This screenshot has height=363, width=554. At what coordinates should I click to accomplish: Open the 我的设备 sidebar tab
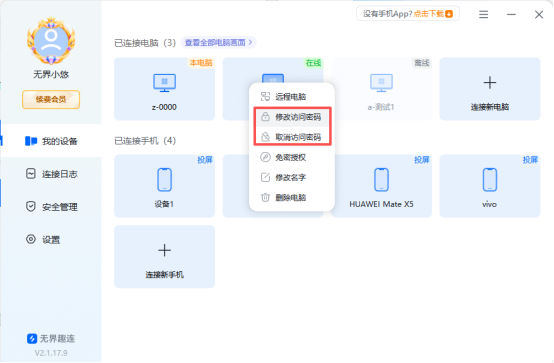pyautogui.click(x=51, y=141)
